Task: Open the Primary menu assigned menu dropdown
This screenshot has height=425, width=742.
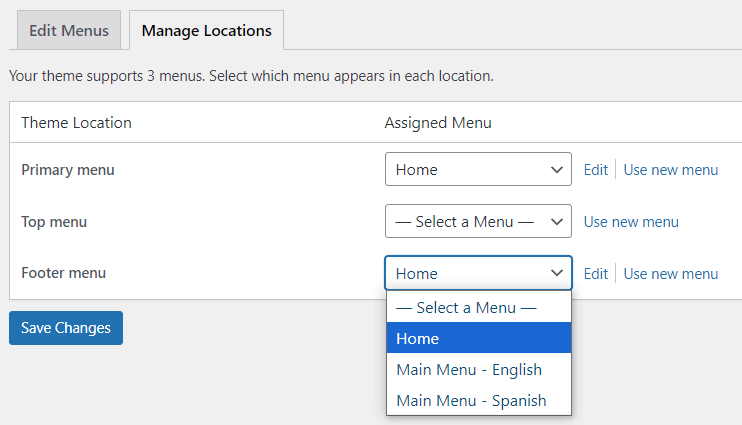Action: pyautogui.click(x=478, y=169)
